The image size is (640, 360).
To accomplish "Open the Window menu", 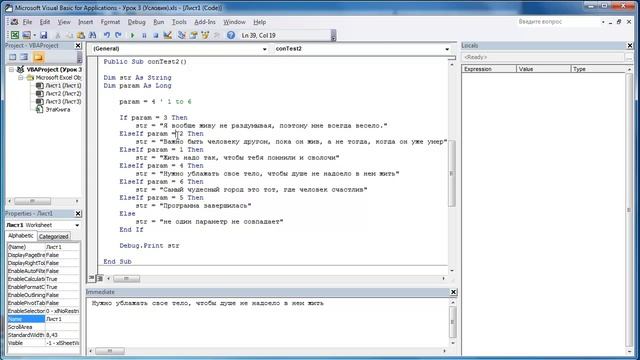I will tap(234, 22).
